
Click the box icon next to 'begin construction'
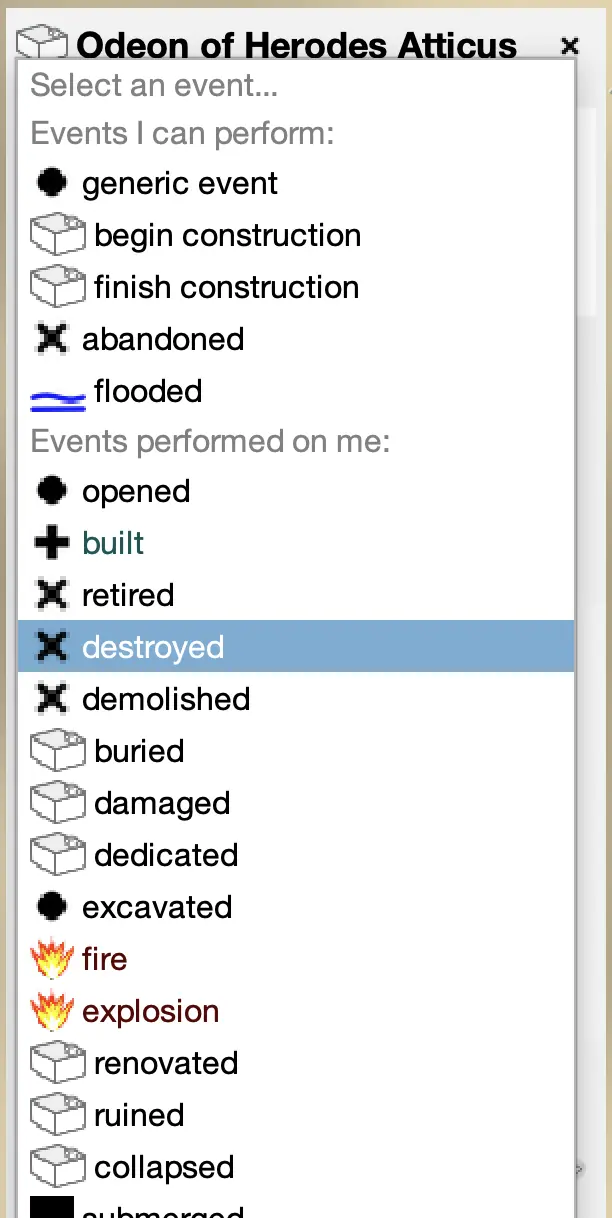pos(58,236)
